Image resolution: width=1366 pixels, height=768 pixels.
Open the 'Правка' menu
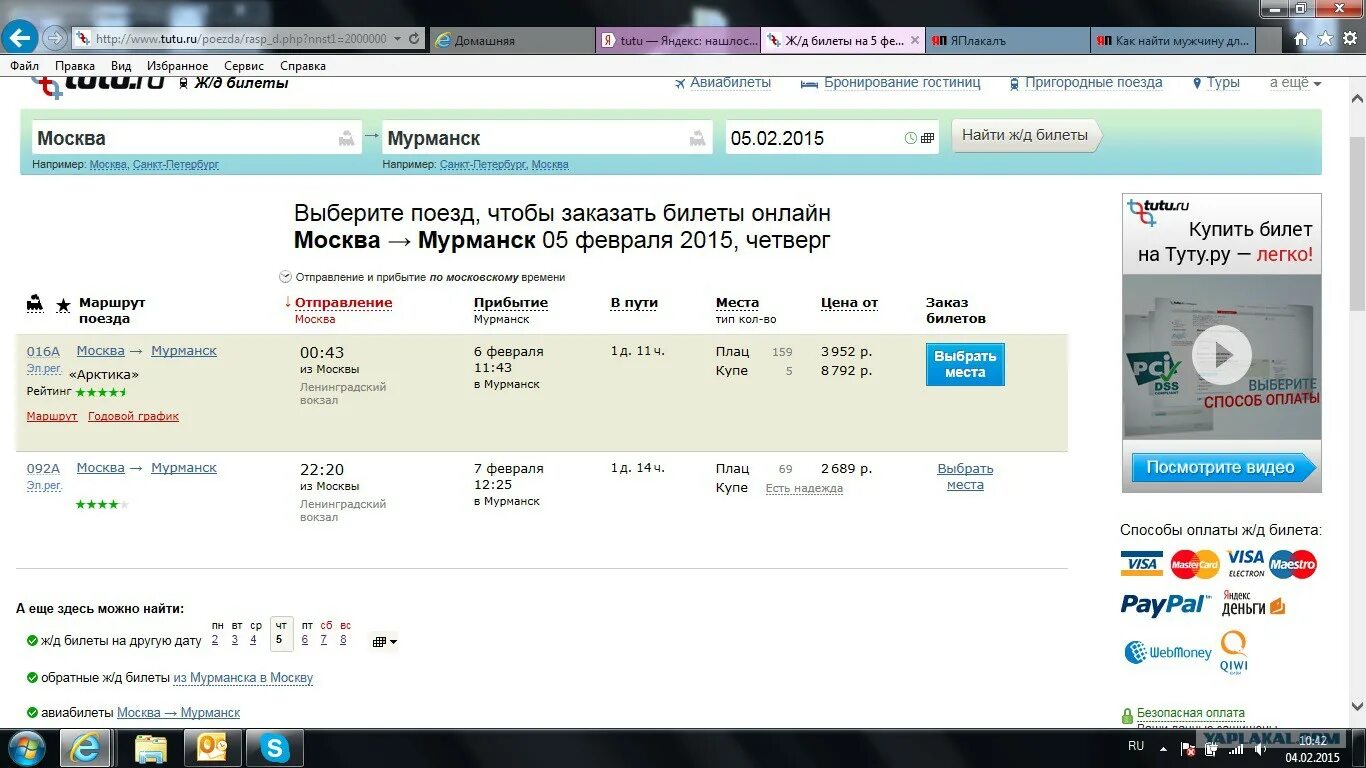click(75, 66)
